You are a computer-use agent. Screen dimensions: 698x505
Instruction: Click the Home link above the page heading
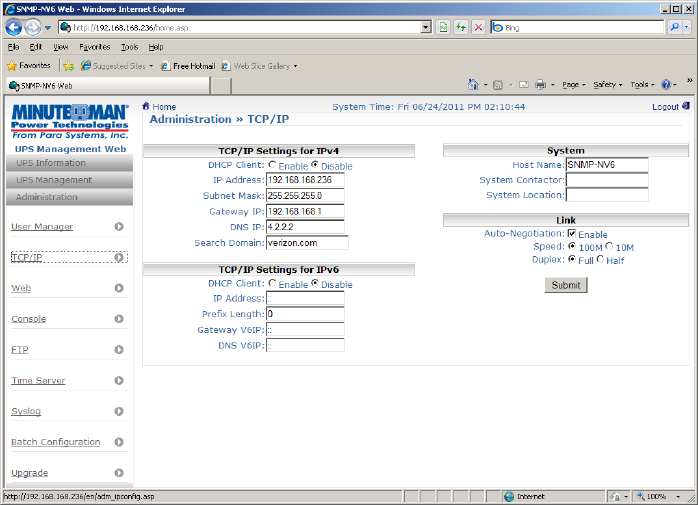[x=164, y=107]
